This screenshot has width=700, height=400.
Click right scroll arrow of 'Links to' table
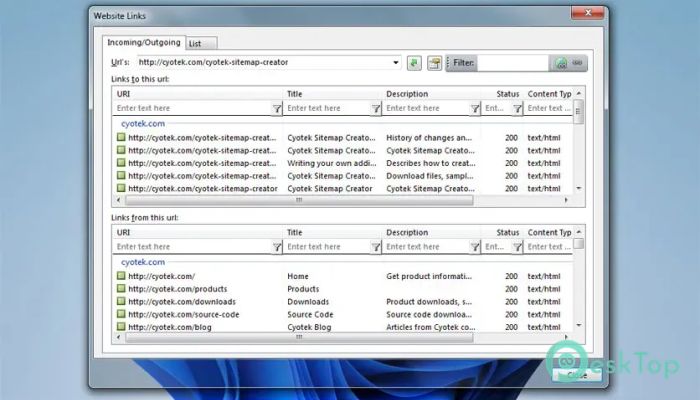tap(567, 200)
